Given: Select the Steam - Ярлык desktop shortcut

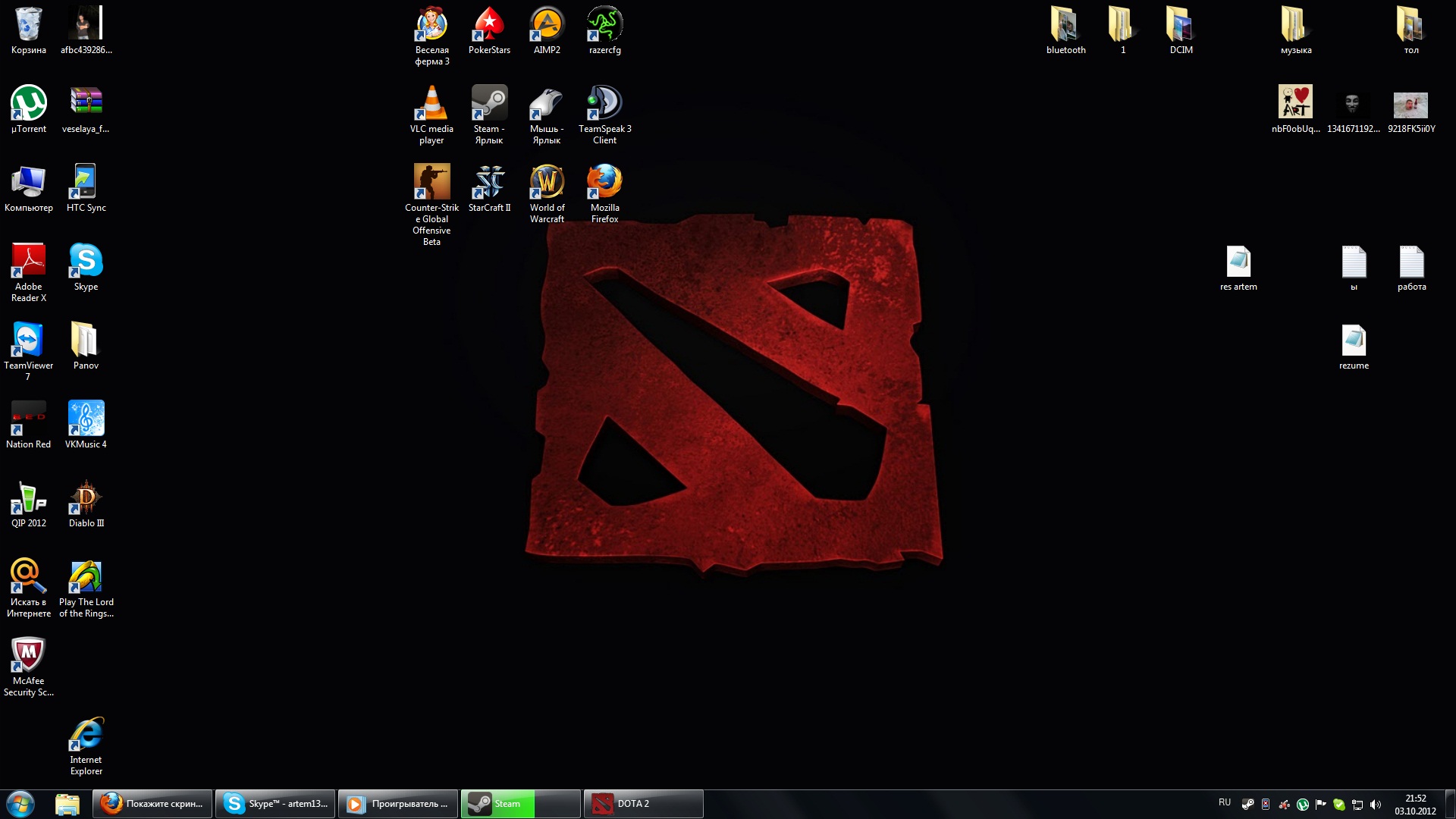Looking at the screenshot, I should (490, 115).
